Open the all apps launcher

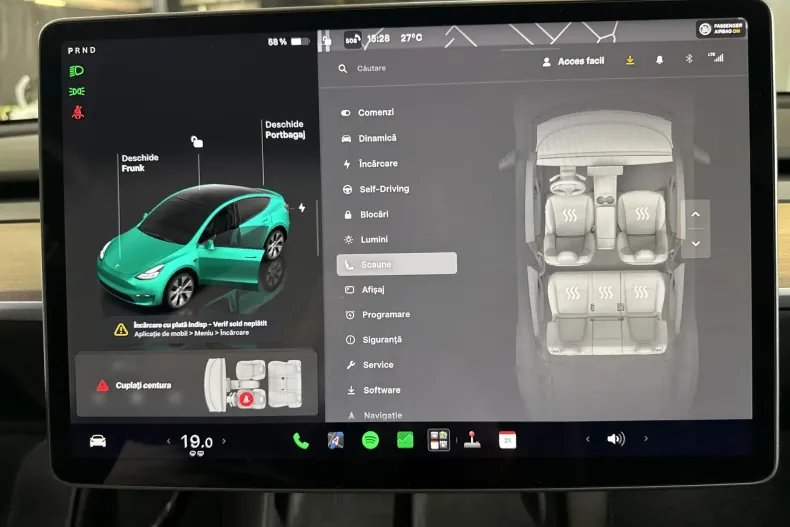pyautogui.click(x=439, y=440)
